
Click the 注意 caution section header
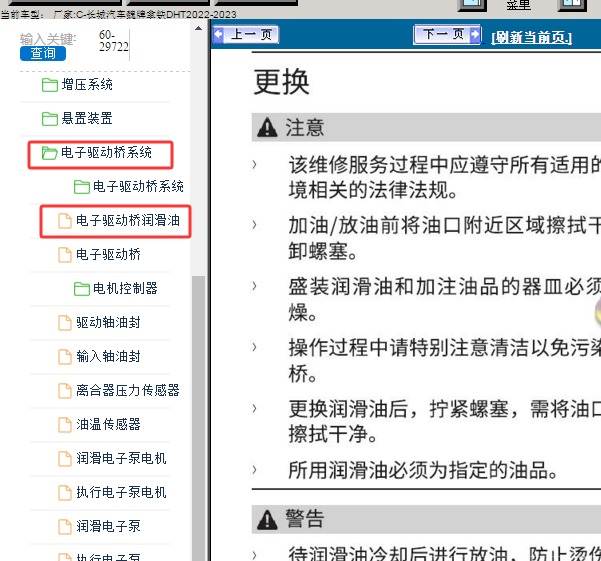[426, 127]
